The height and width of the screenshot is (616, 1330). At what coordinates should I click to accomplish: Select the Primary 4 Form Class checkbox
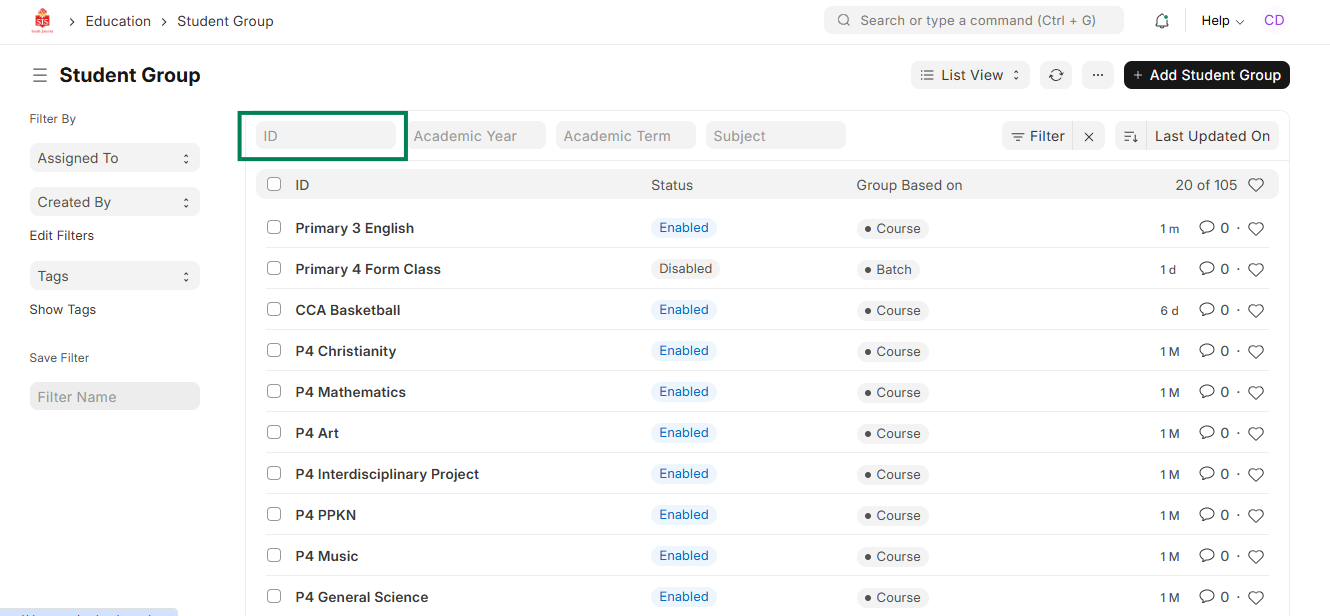(274, 269)
